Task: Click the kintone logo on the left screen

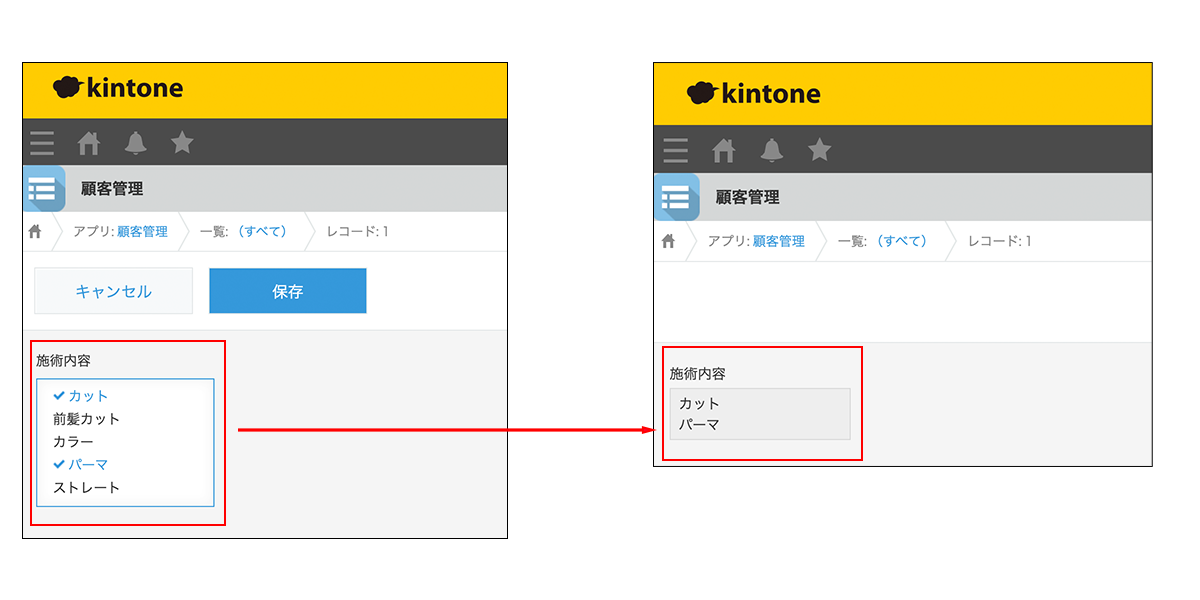Action: pyautogui.click(x=120, y=88)
